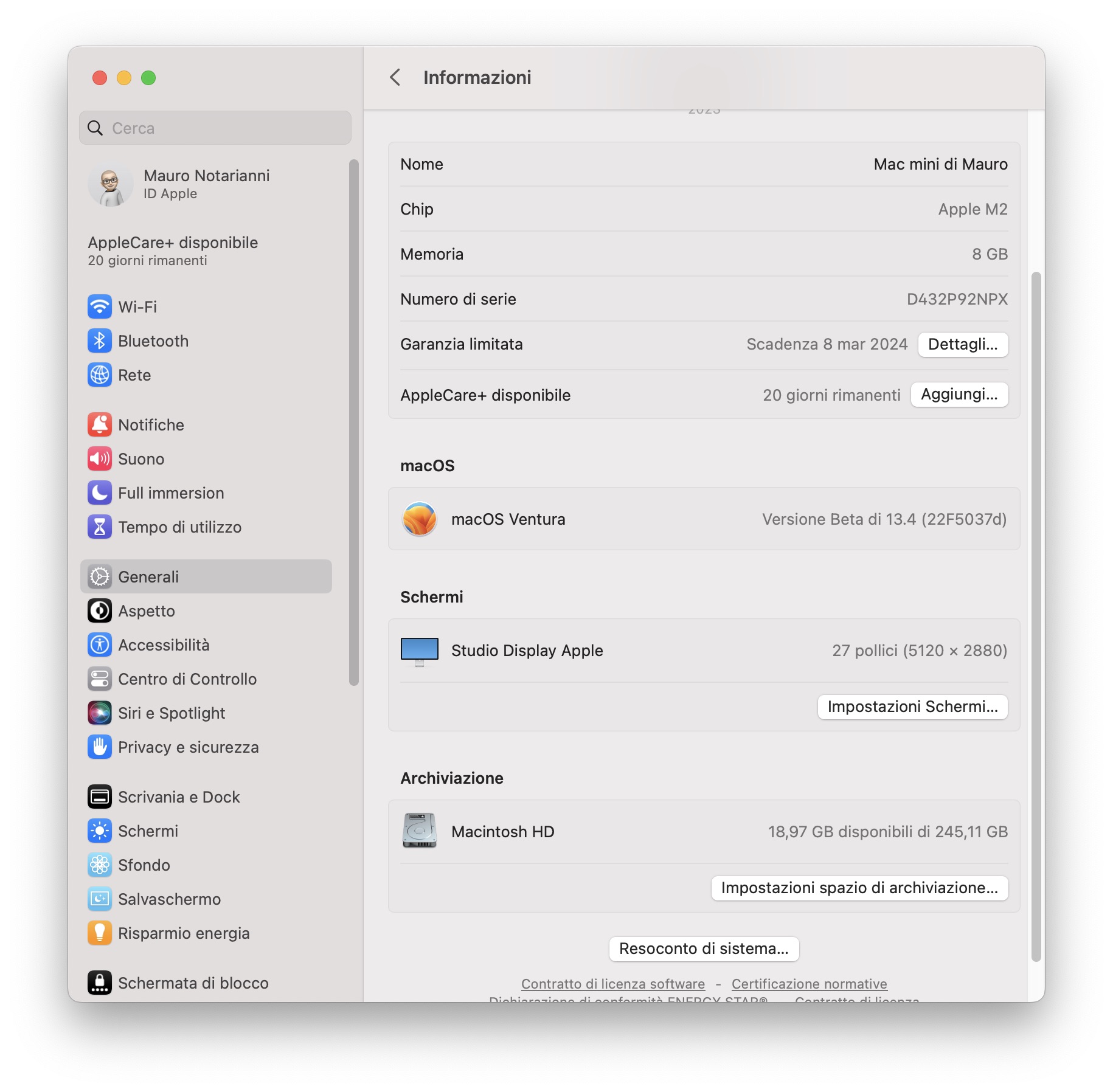This screenshot has height=1092, width=1113.
Task: Select the Full immersion moon icon
Action: tap(99, 492)
